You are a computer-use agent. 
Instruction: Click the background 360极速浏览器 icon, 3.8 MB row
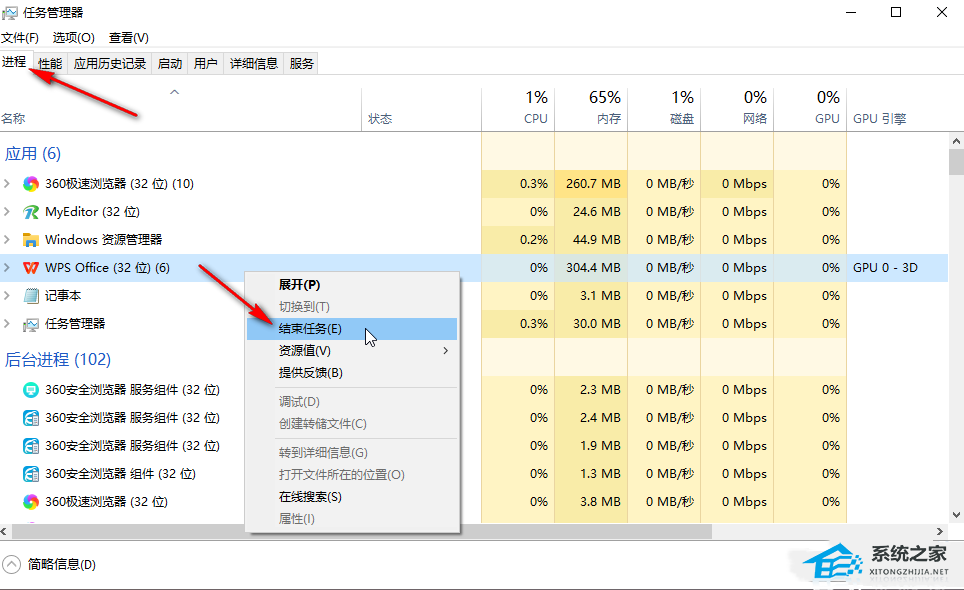31,502
